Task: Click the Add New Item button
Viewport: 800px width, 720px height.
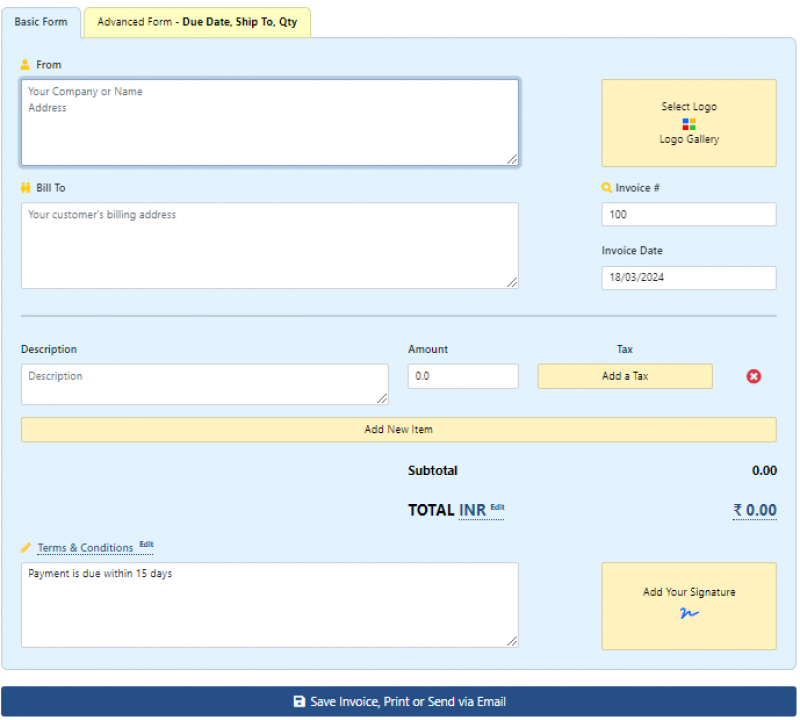Action: [398, 430]
